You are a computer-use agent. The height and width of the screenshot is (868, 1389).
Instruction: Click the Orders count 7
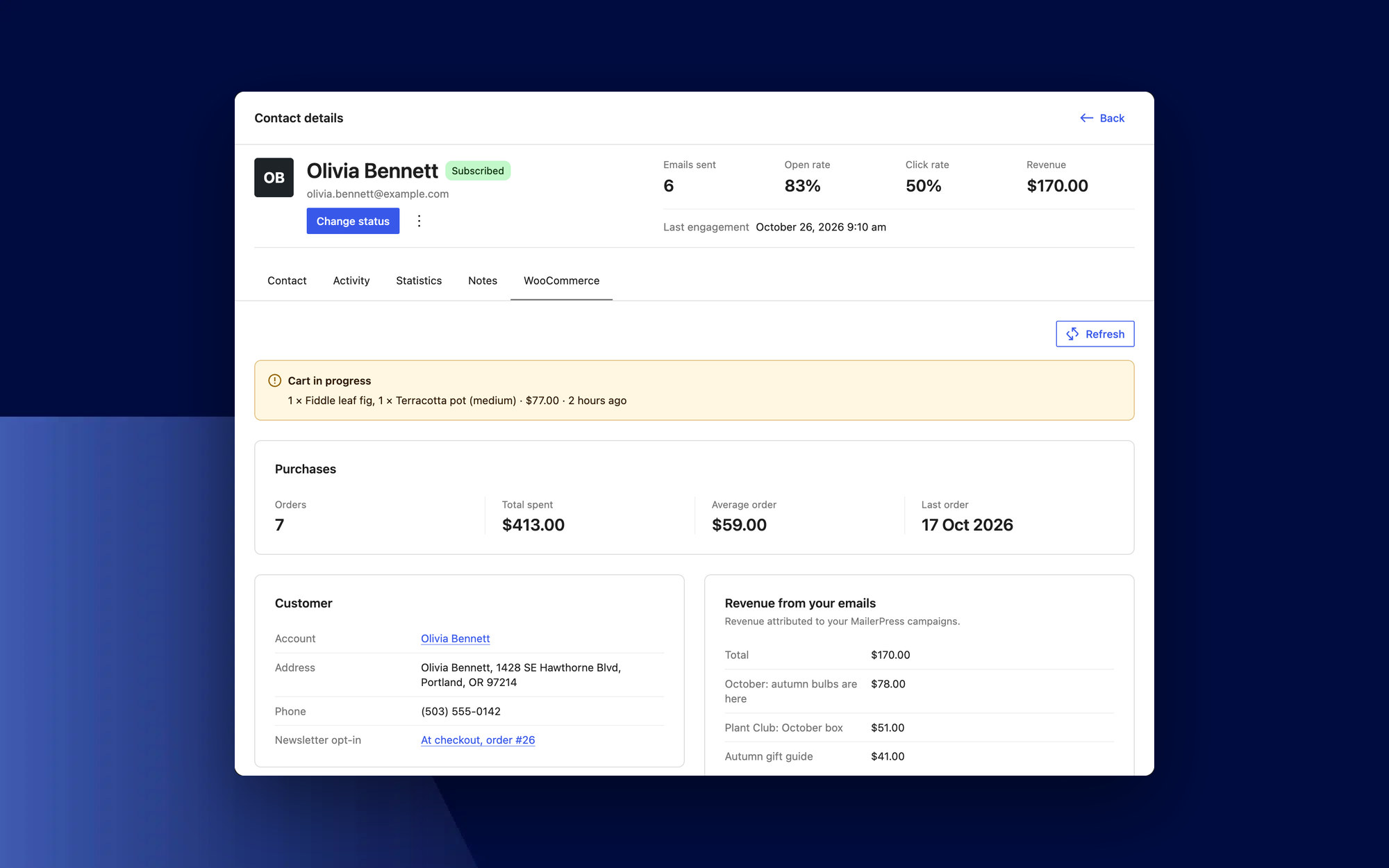(x=279, y=525)
